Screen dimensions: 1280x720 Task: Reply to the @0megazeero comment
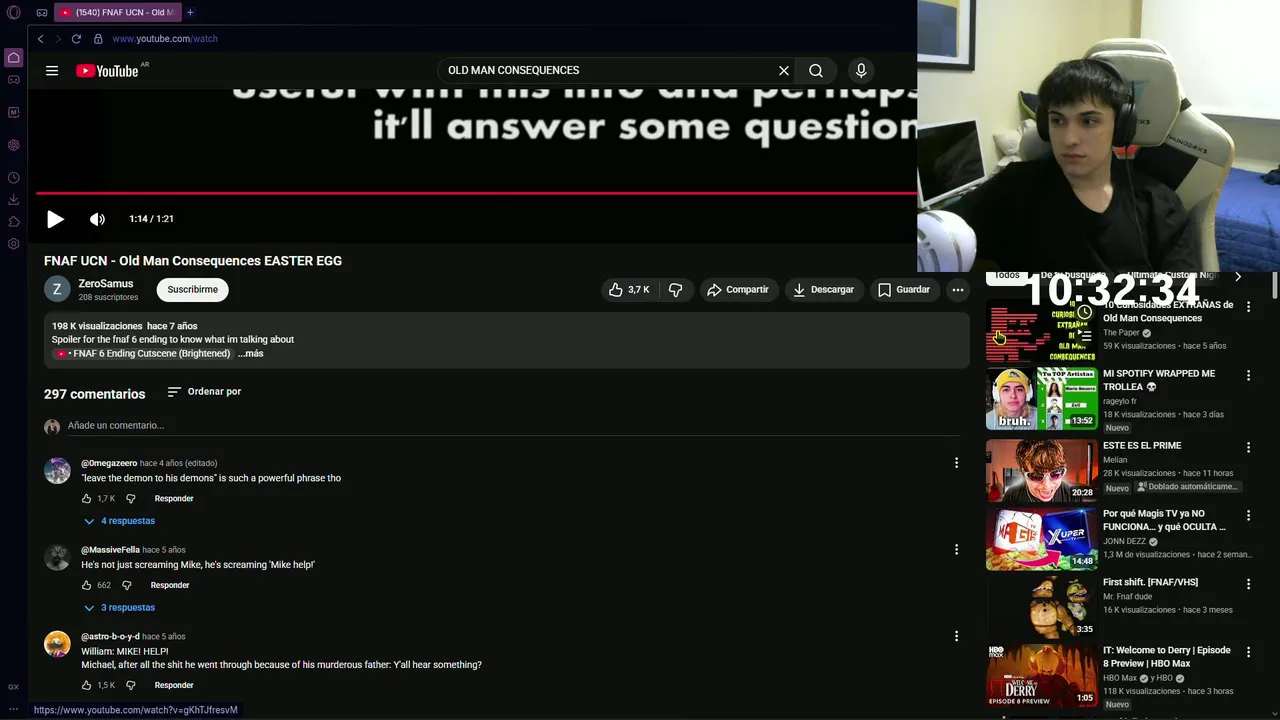174,498
